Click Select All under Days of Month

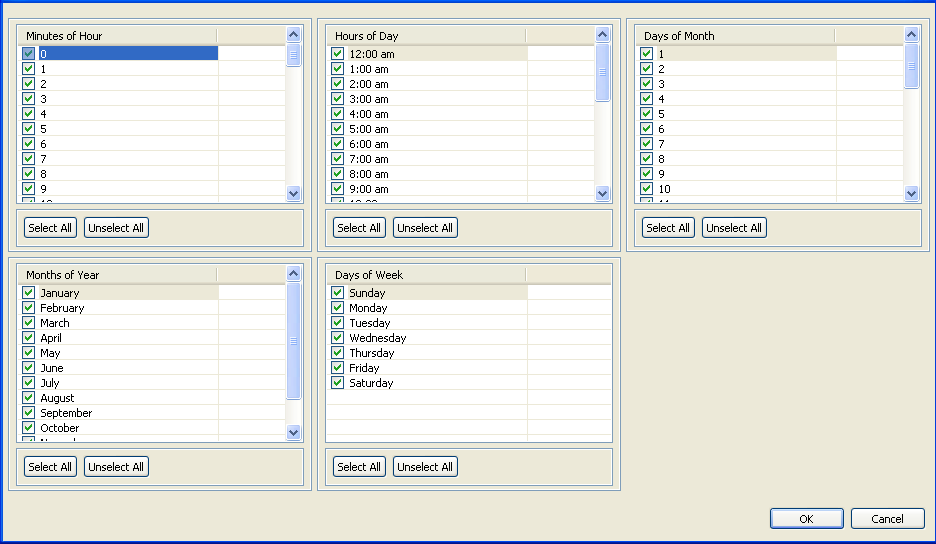click(x=668, y=228)
